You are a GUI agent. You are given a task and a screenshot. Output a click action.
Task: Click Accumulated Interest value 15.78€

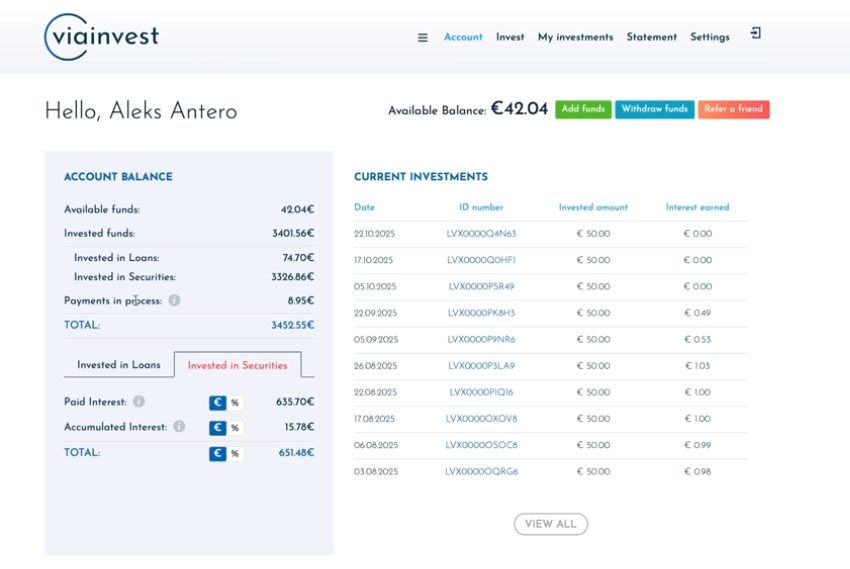pyautogui.click(x=299, y=427)
